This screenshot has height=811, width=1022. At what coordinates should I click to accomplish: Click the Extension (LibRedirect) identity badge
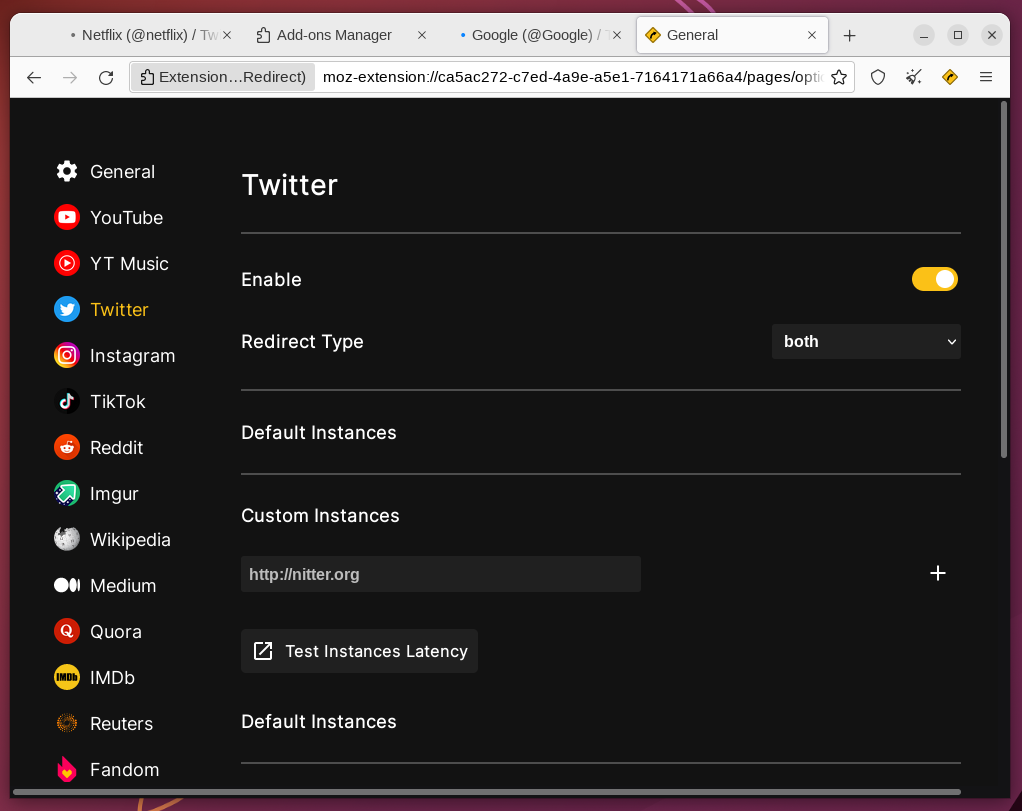223,77
